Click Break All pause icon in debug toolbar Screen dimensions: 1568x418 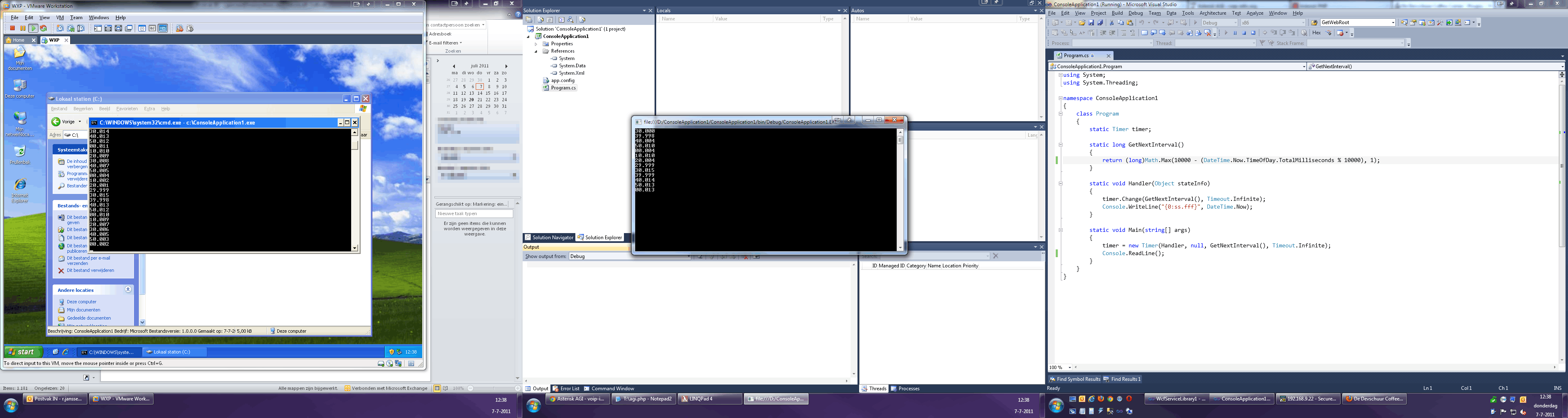1235,33
